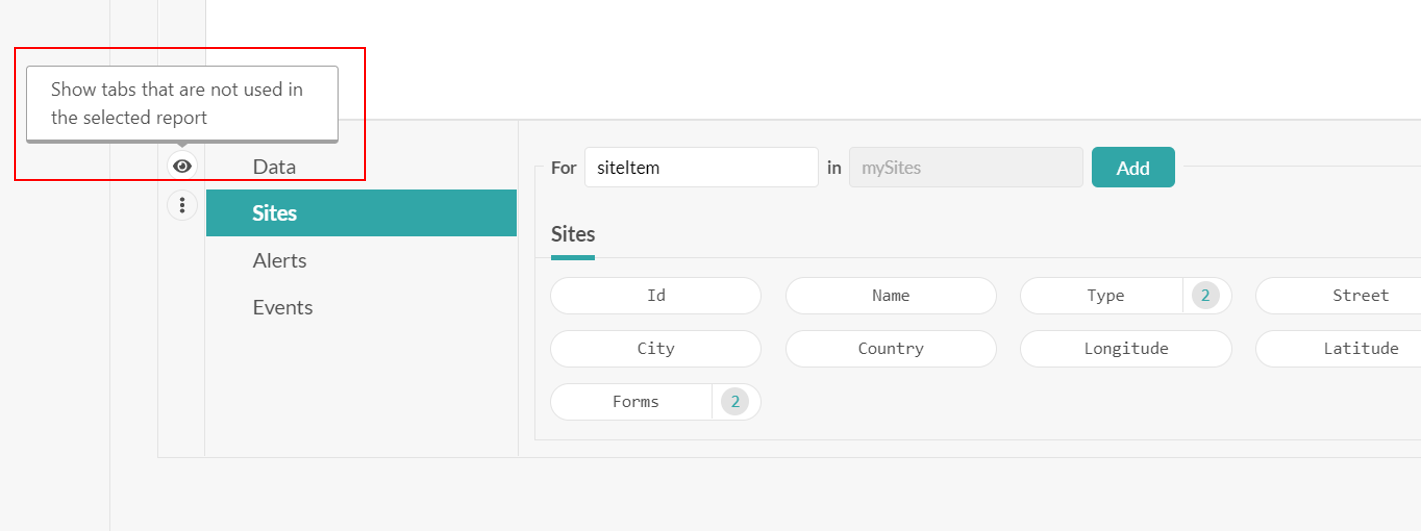1421x531 pixels.
Task: Insert the Name field chip
Action: [891, 296]
